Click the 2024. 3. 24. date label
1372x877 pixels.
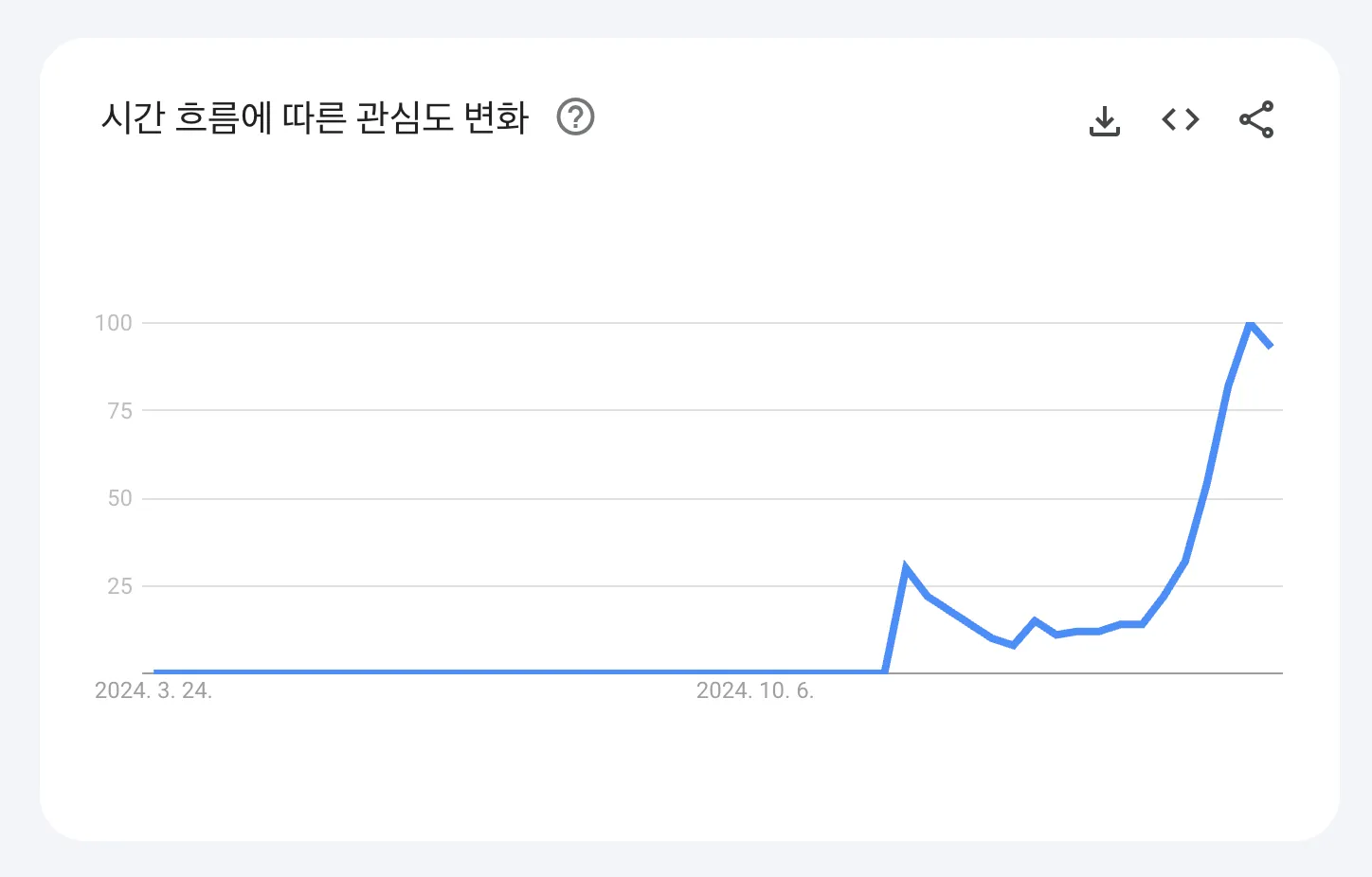click(153, 690)
